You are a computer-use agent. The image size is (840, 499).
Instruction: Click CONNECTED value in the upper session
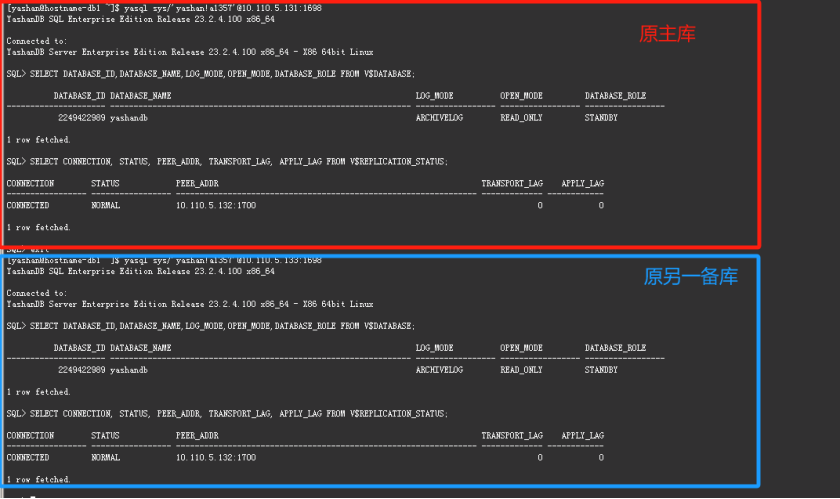pyautogui.click(x=28, y=205)
